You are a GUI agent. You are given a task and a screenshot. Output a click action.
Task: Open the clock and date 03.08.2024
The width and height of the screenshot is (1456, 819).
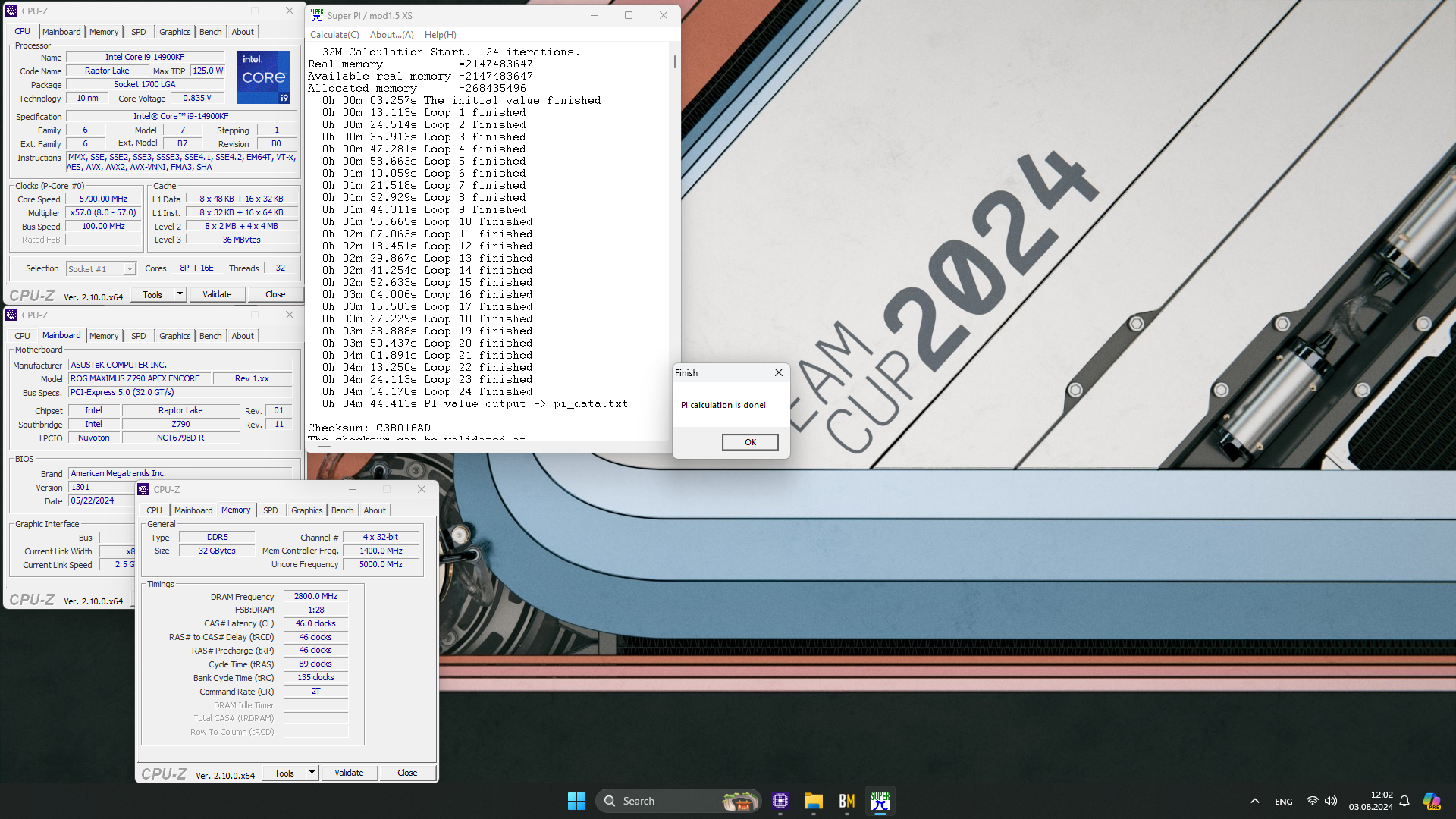[x=1370, y=801]
